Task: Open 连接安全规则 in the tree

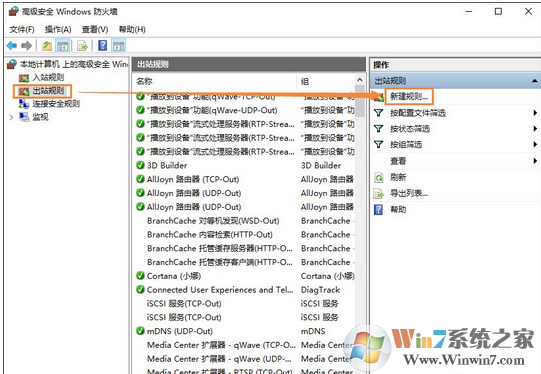Action: click(x=56, y=104)
